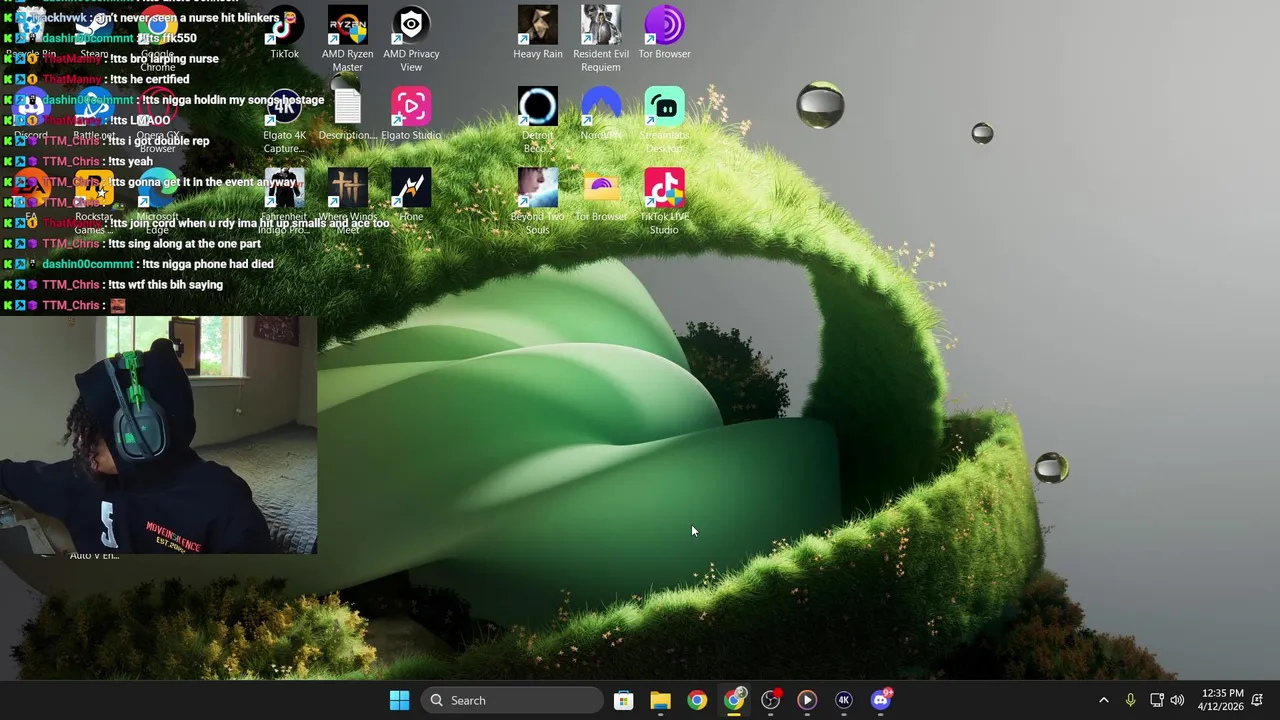Open the play-button media app in taskbar
This screenshot has width=1280, height=720.
point(807,700)
